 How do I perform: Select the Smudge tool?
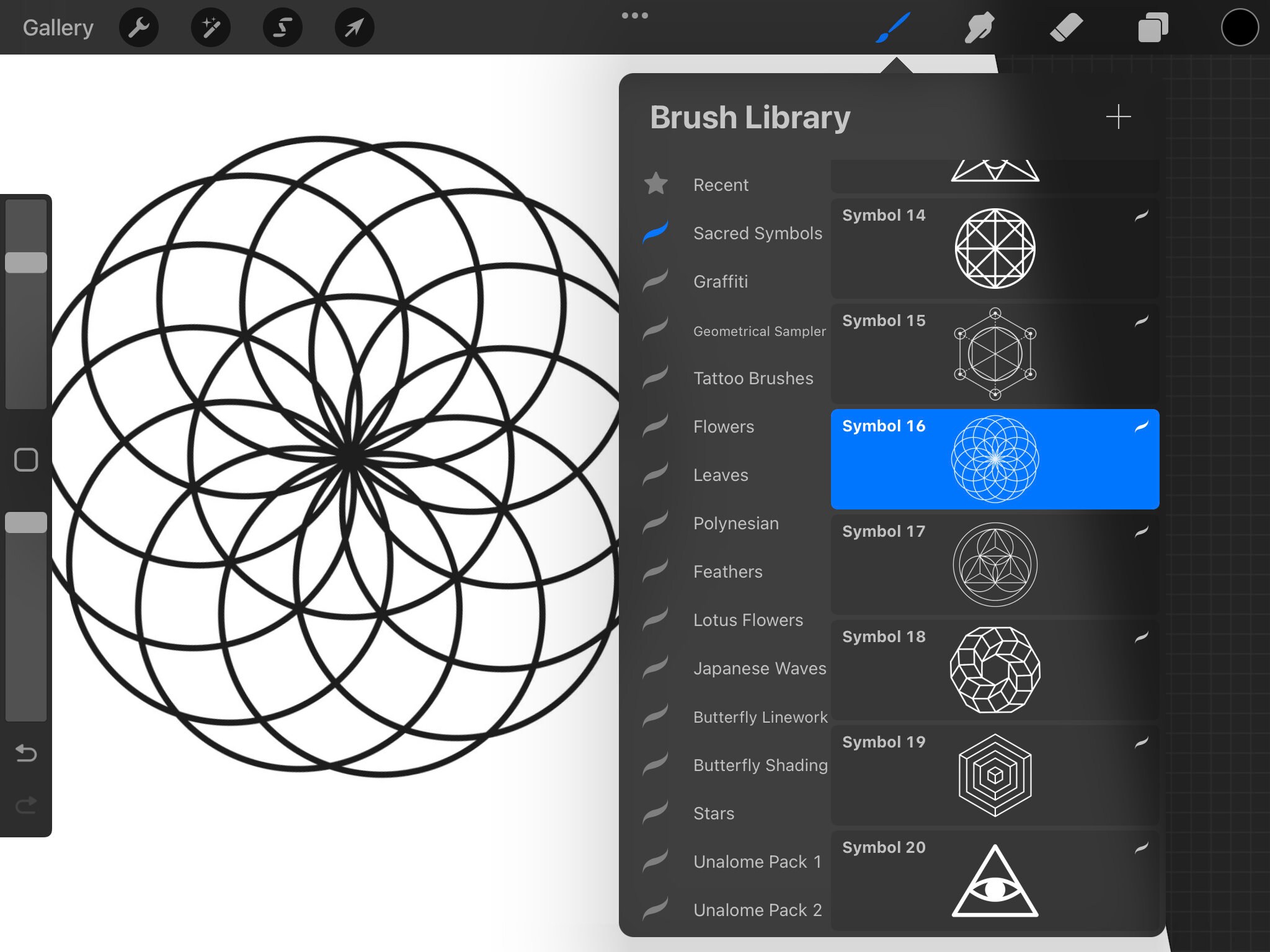pyautogui.click(x=980, y=27)
